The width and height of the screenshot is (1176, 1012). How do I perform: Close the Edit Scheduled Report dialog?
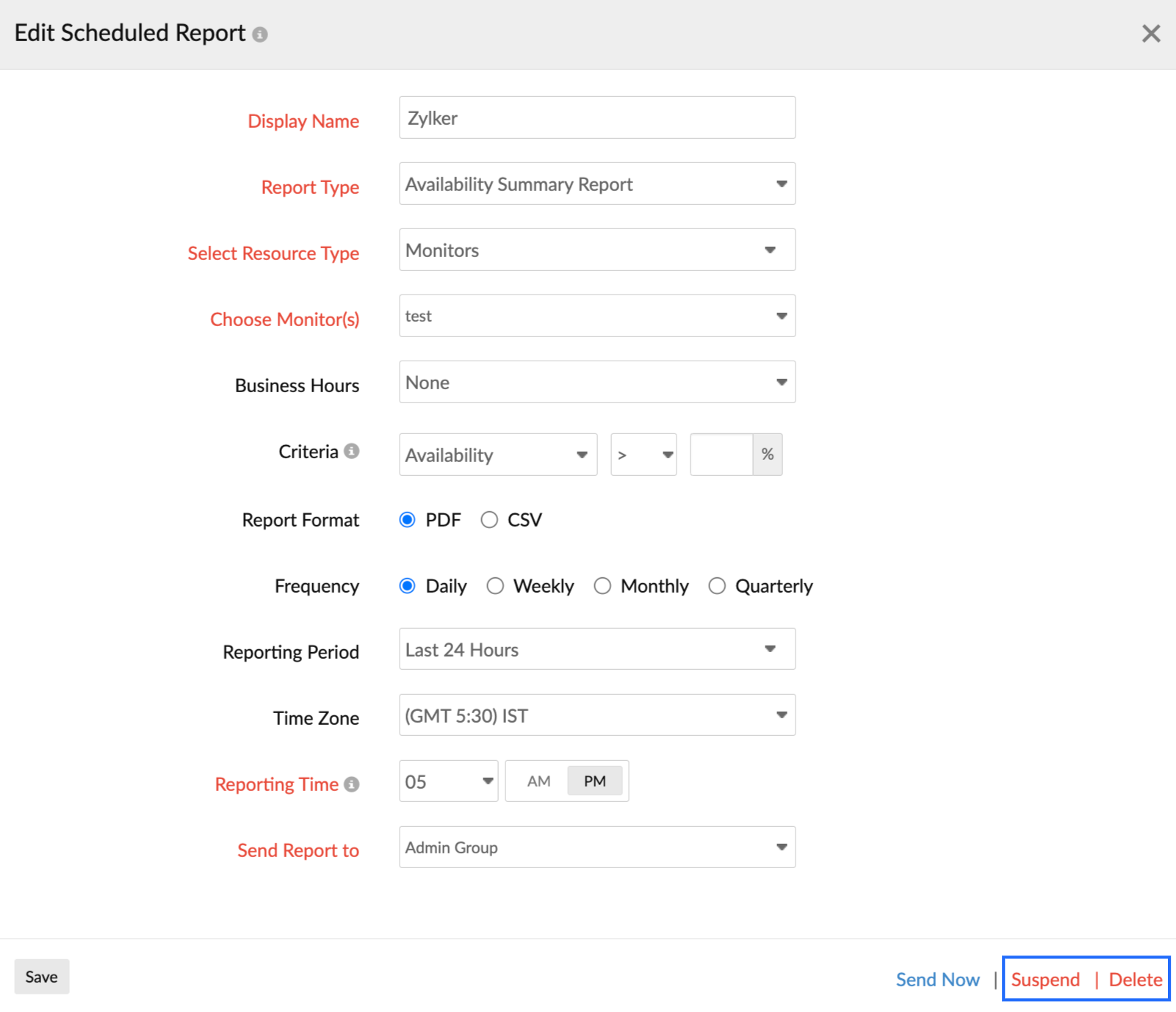[x=1150, y=33]
